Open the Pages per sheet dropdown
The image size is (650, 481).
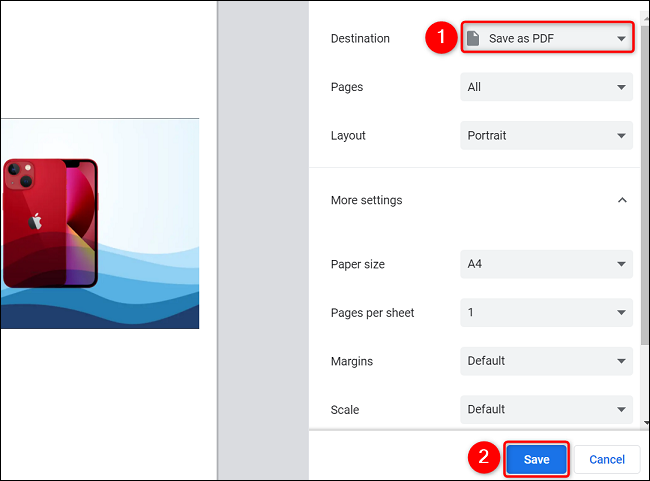pos(546,312)
